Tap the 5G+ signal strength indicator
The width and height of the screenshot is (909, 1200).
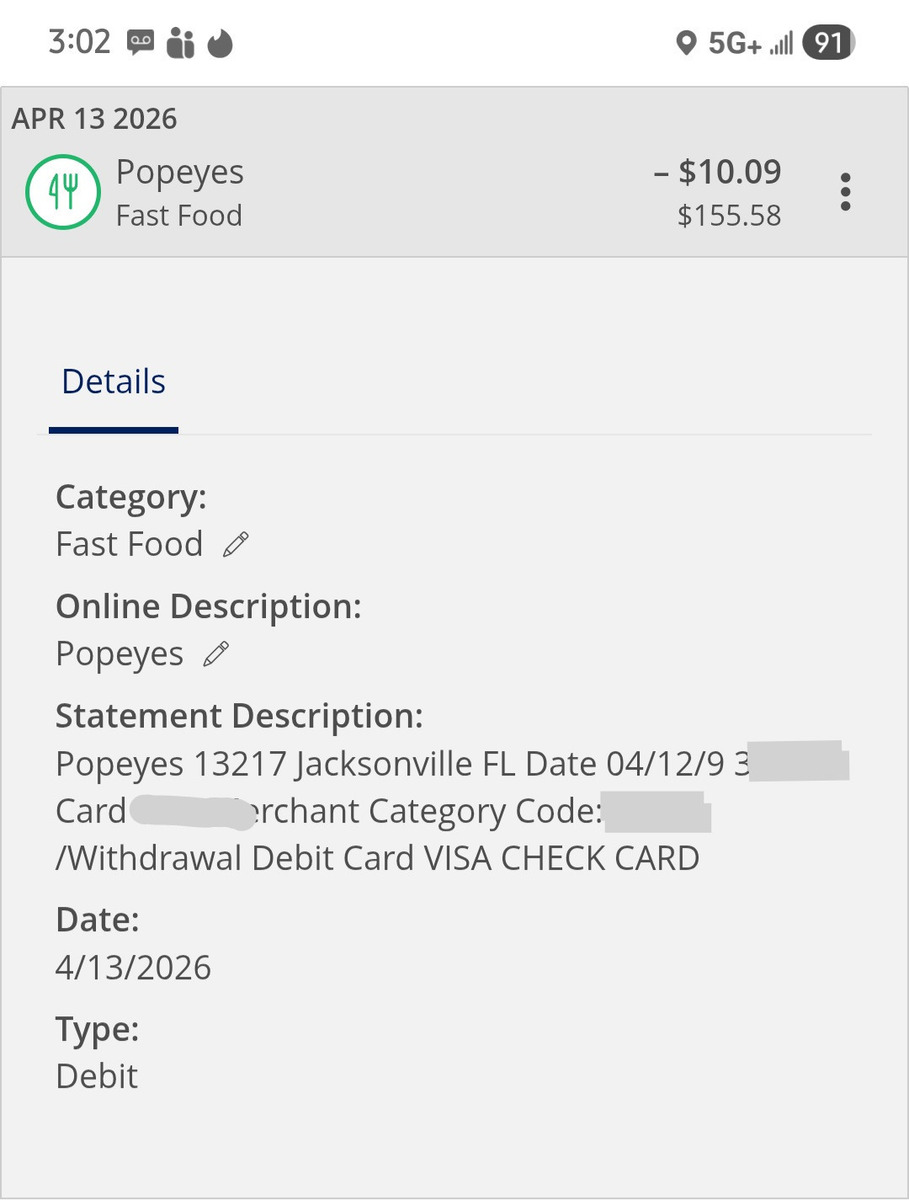click(750, 43)
